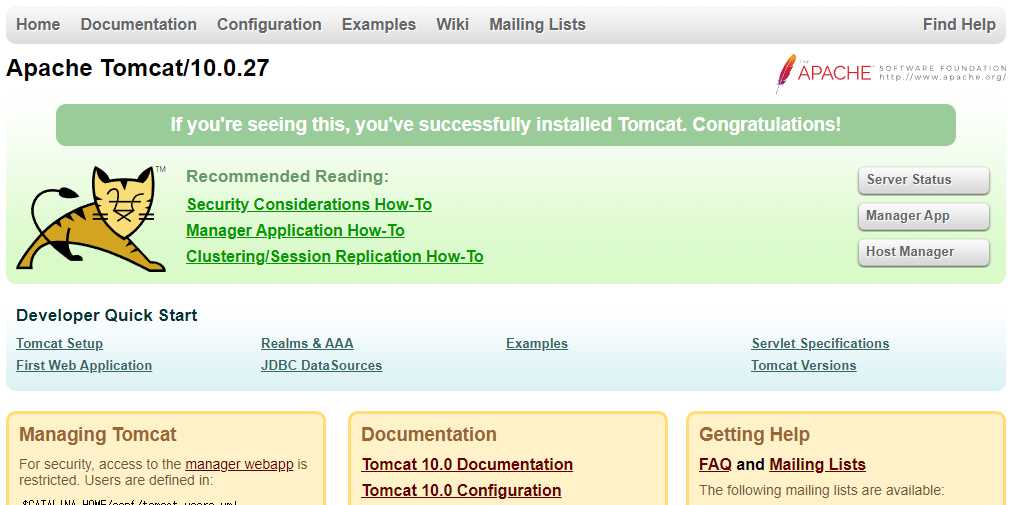The height and width of the screenshot is (505, 1015).
Task: Open the Tomcat Setup quick start link
Action: (60, 344)
